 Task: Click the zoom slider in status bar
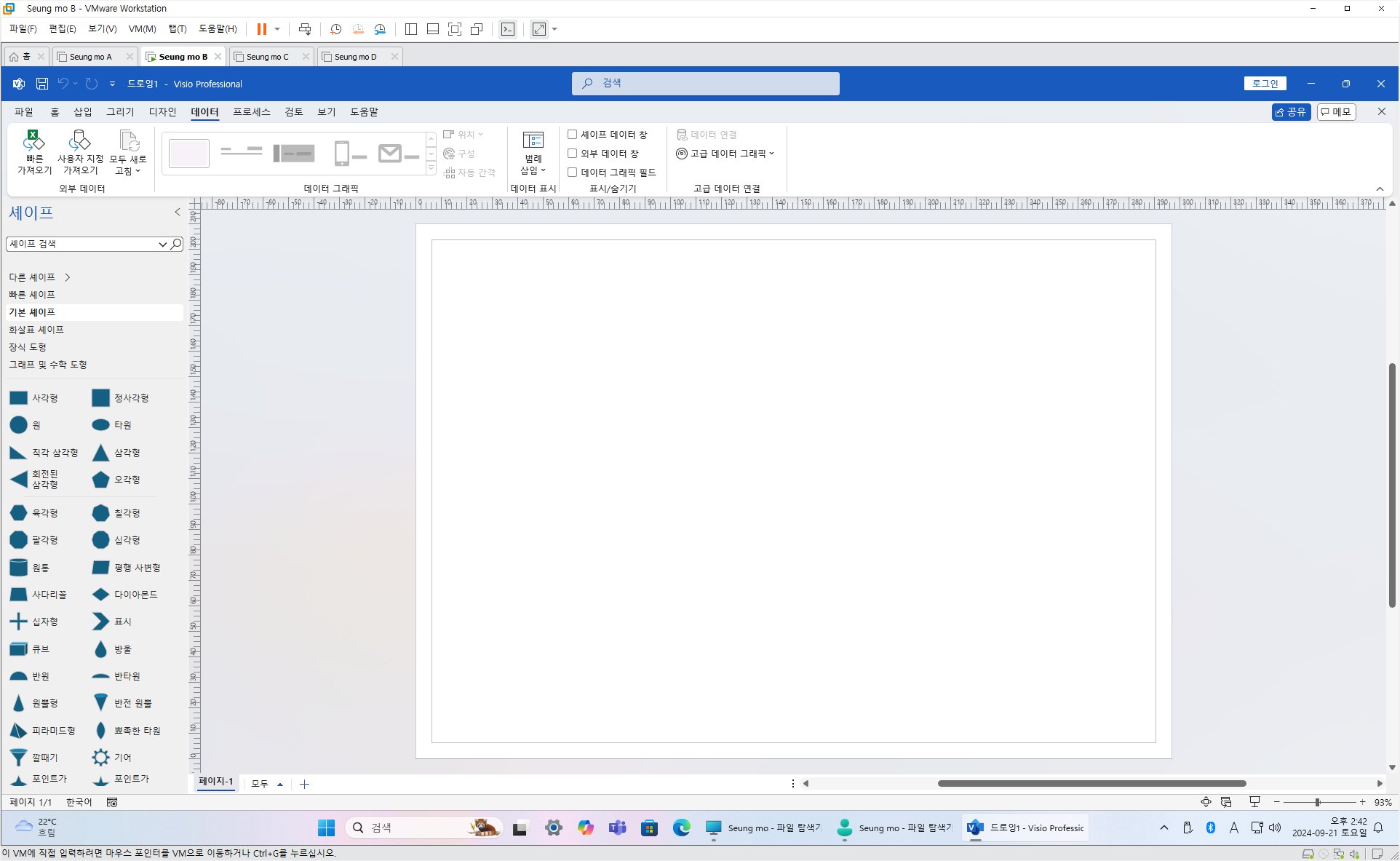coord(1318,802)
